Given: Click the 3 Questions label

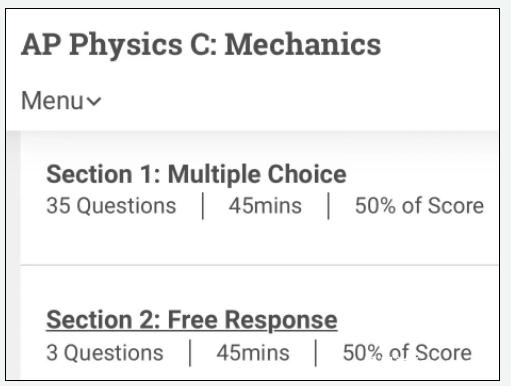Looking at the screenshot, I should 105,353.
